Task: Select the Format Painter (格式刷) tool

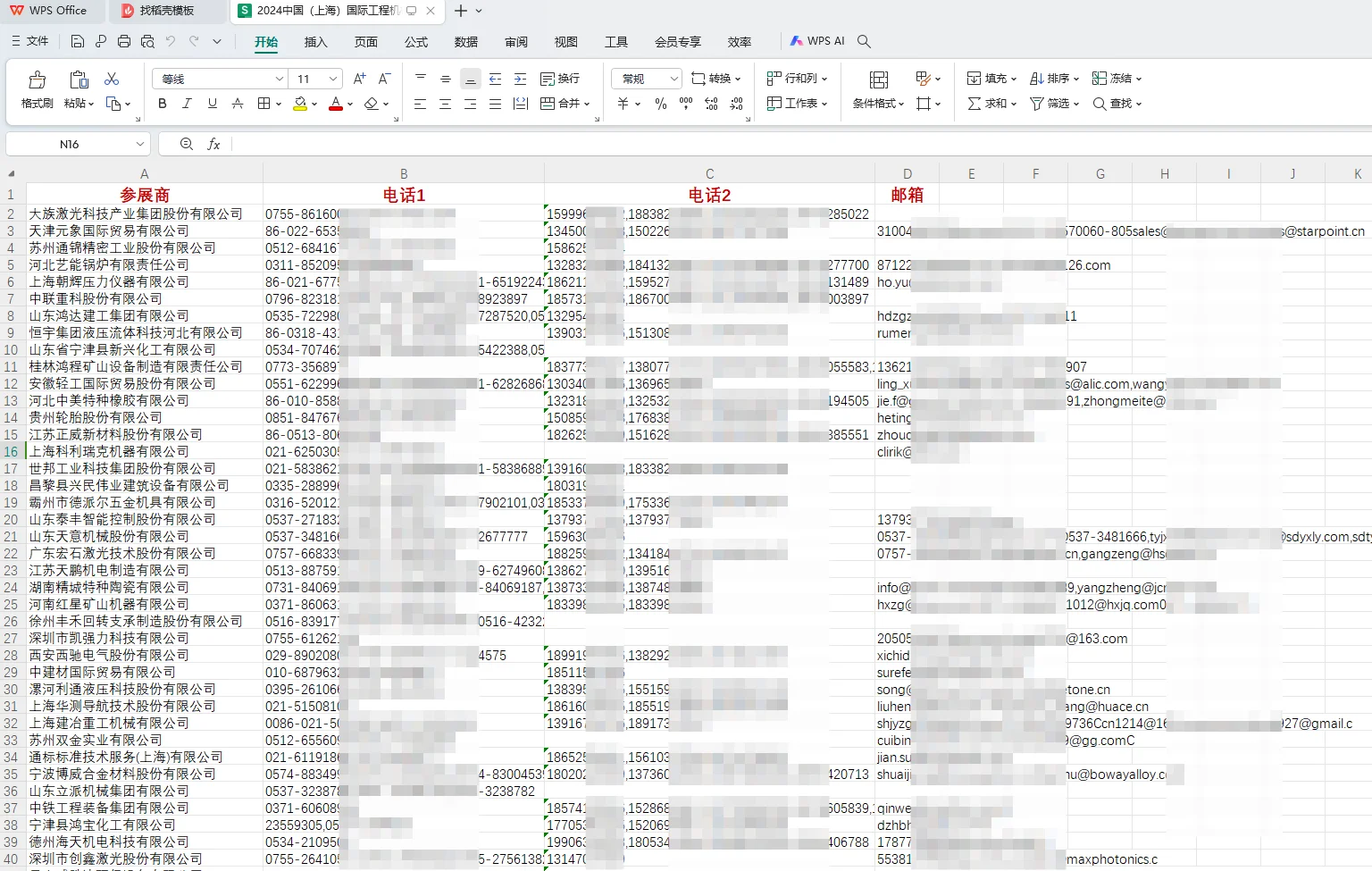Action: point(38,90)
